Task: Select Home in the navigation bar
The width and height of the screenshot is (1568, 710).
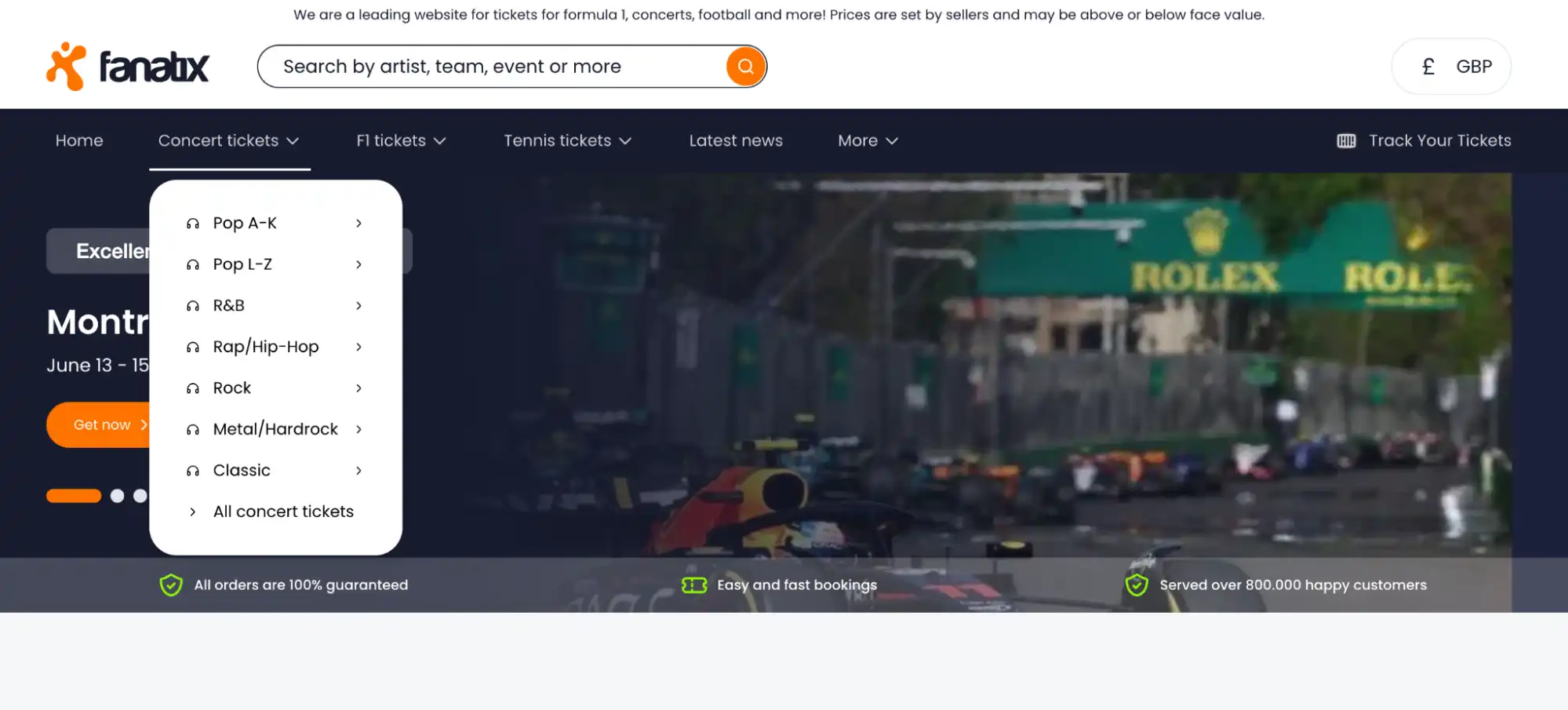Action: point(78,140)
